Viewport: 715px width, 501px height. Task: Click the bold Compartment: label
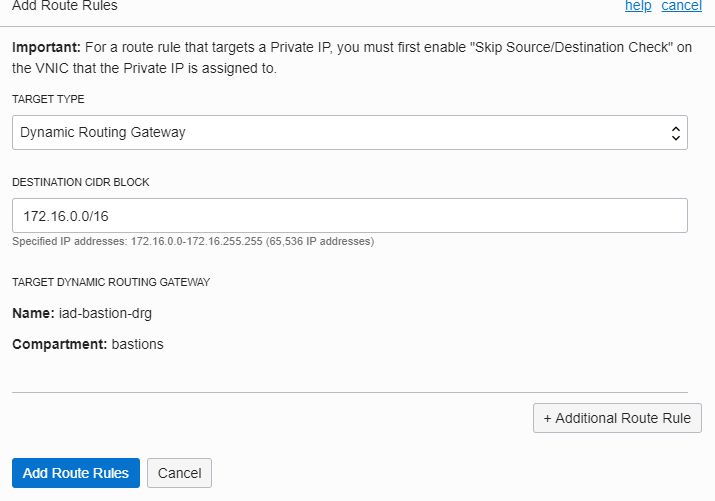[59, 345]
